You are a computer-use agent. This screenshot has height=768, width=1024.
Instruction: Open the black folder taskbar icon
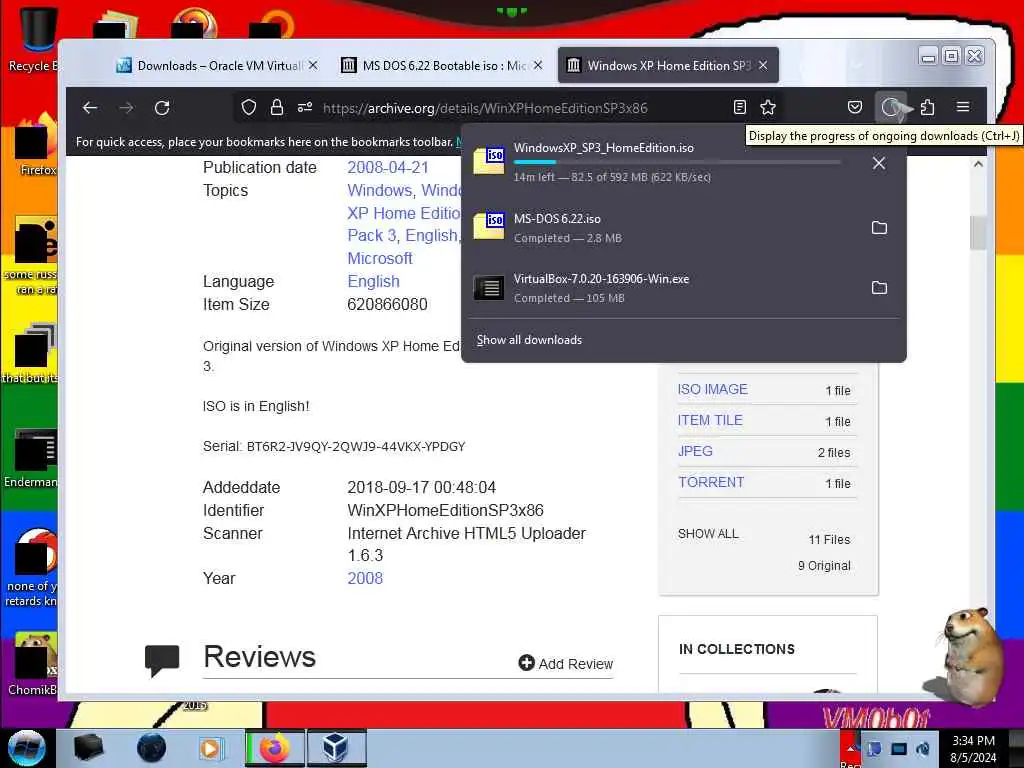(89, 748)
